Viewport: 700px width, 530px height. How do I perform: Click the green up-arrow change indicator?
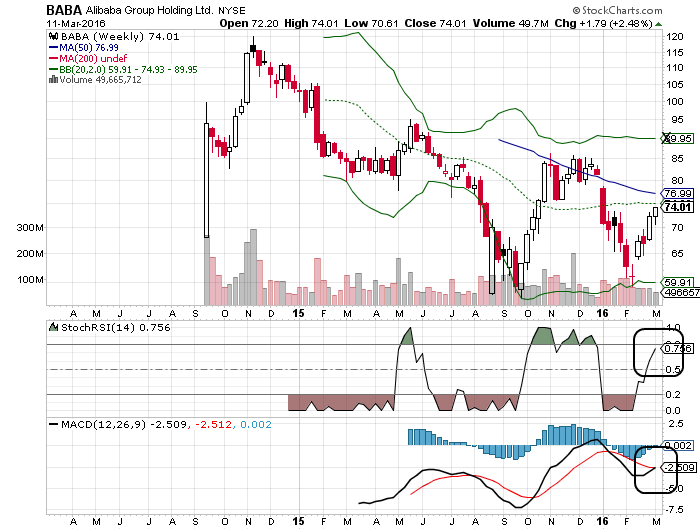pos(658,24)
